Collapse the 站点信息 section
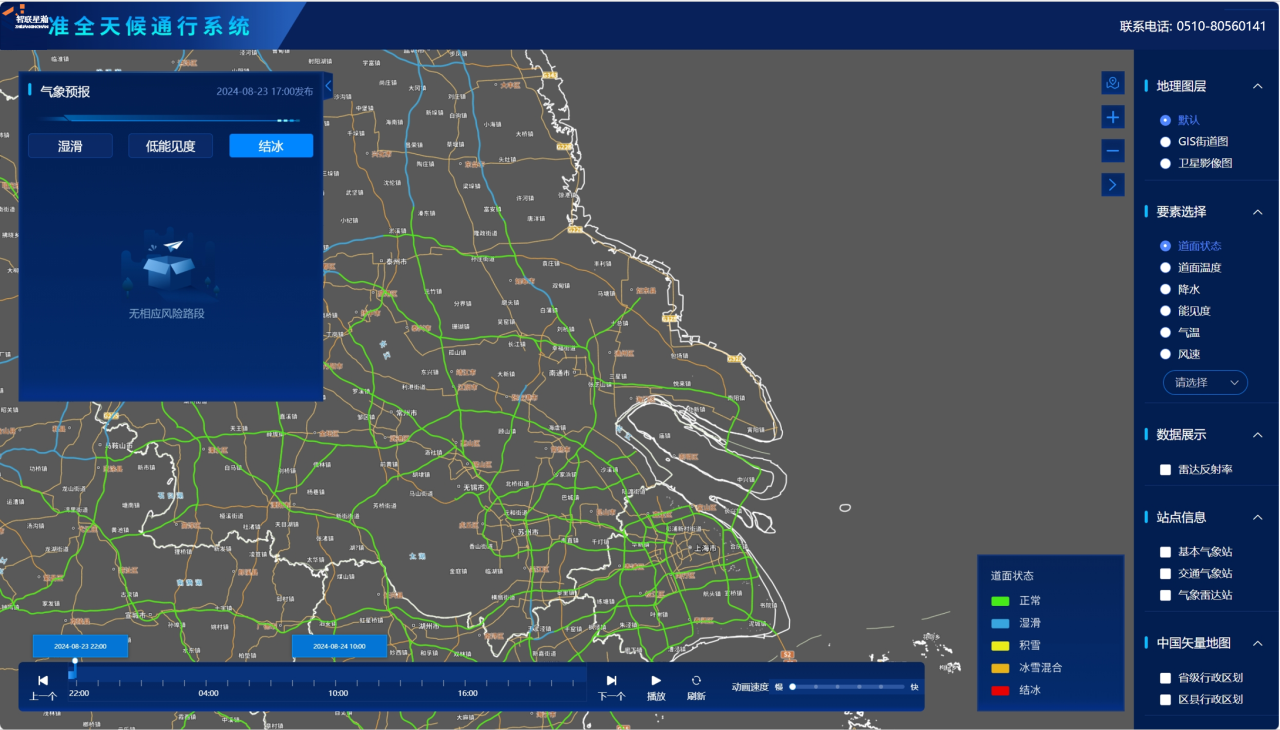The image size is (1280, 730). [x=1258, y=517]
